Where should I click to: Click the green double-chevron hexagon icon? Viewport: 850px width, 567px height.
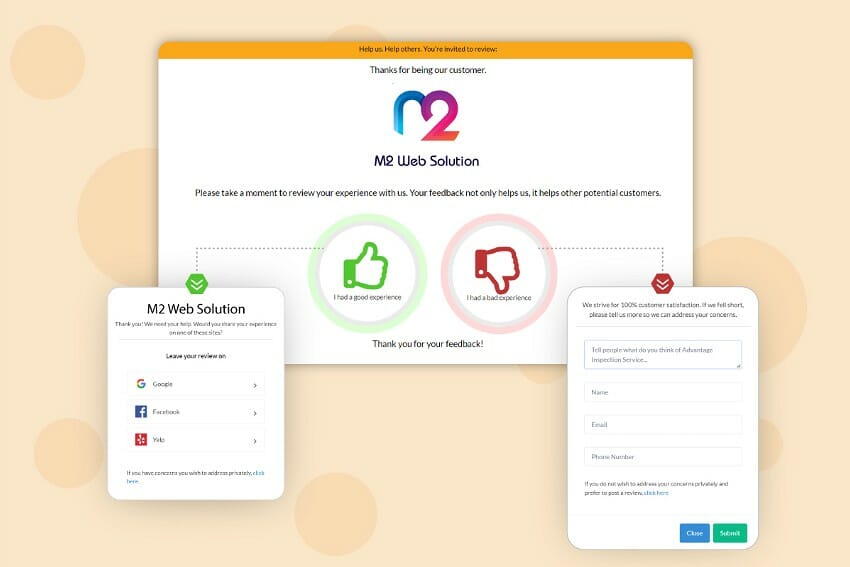196,284
